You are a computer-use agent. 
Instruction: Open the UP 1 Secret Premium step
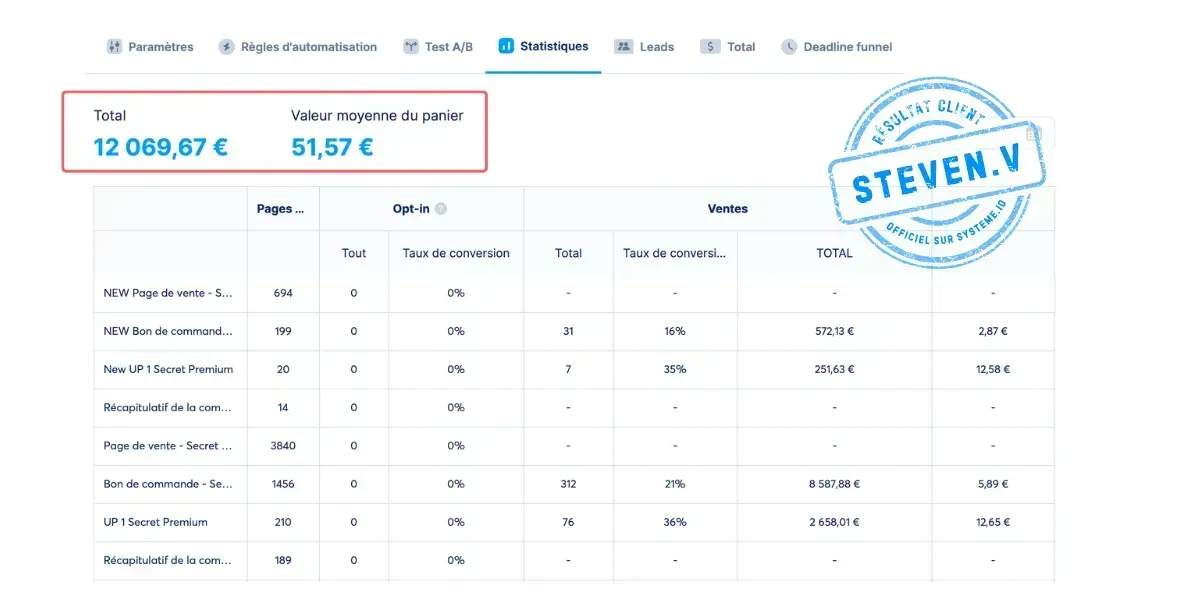pos(158,522)
